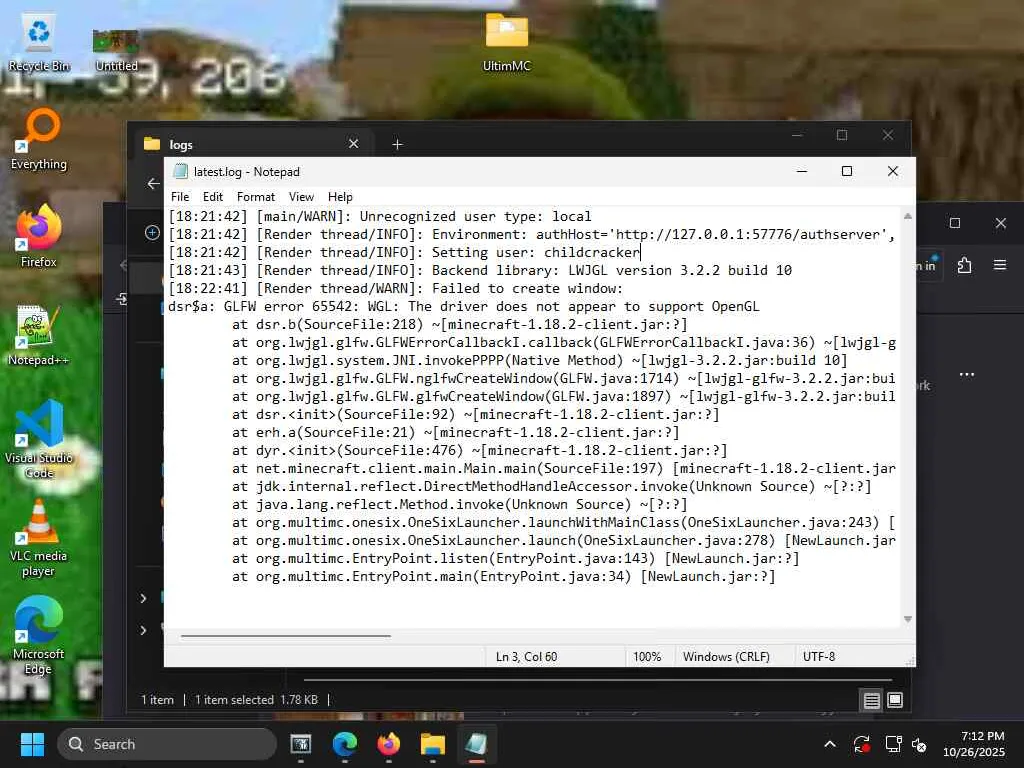Close the logs tab in File Explorer
Screen dimensions: 1024x768
(353, 144)
